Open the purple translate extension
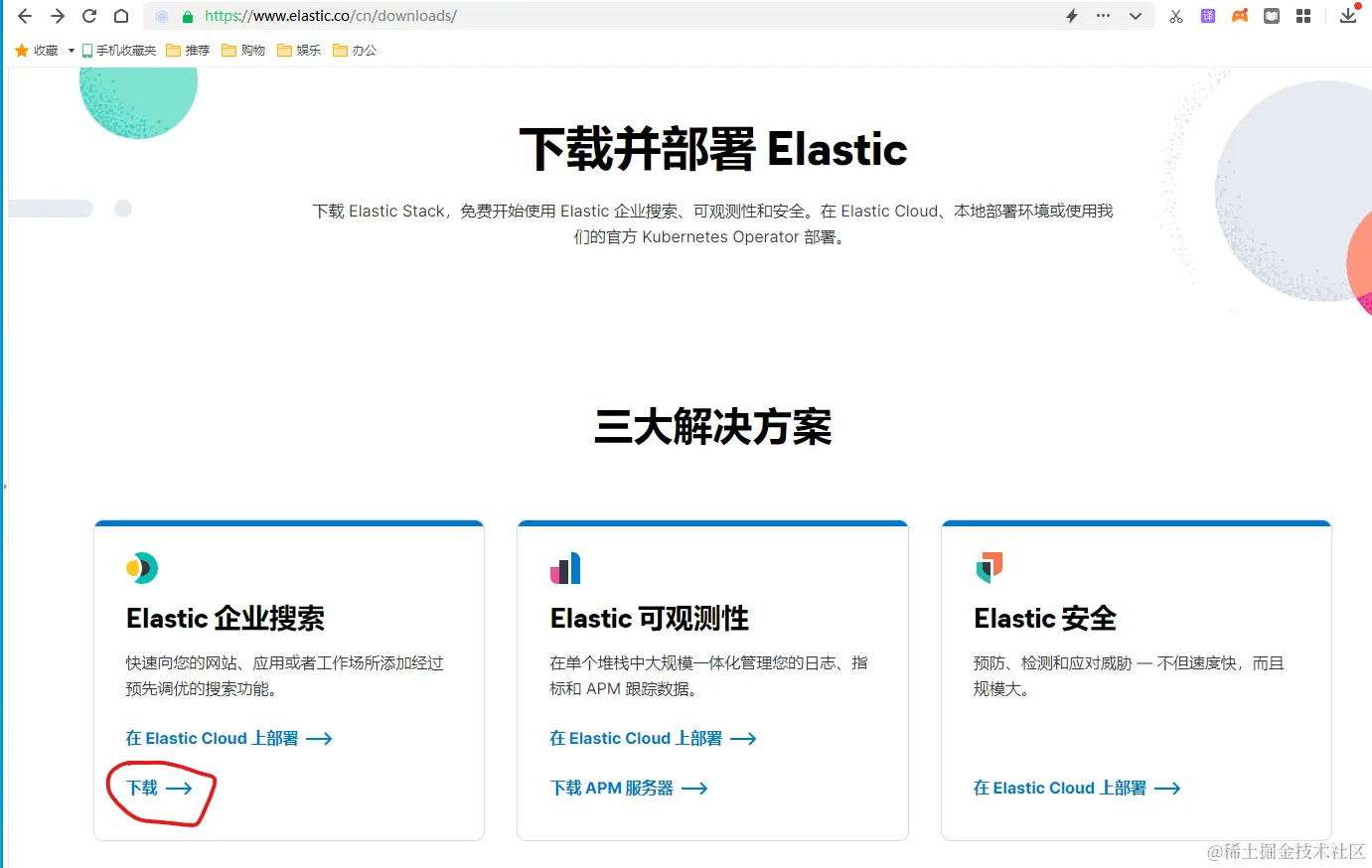 coord(1208,16)
